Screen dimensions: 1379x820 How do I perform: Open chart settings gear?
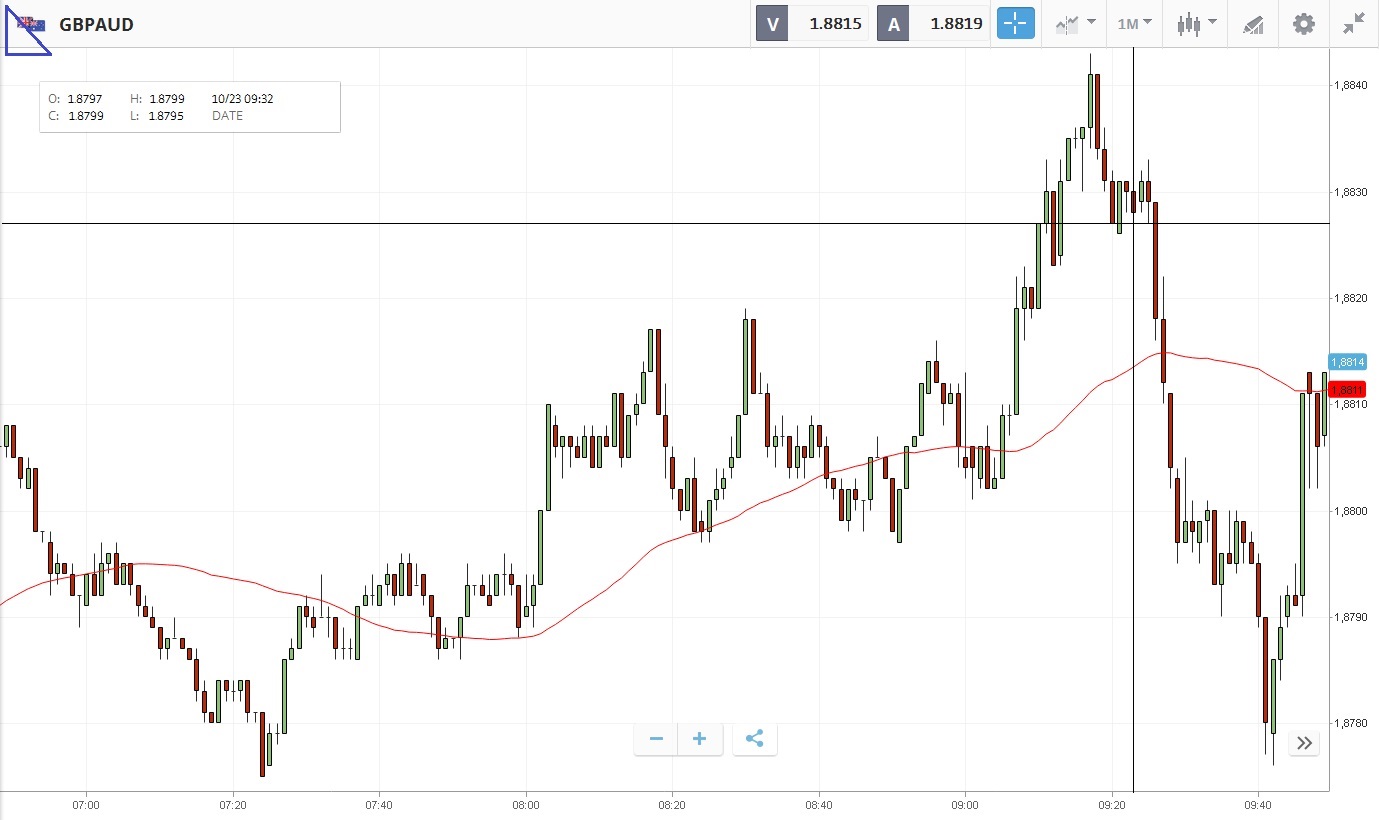[1304, 24]
